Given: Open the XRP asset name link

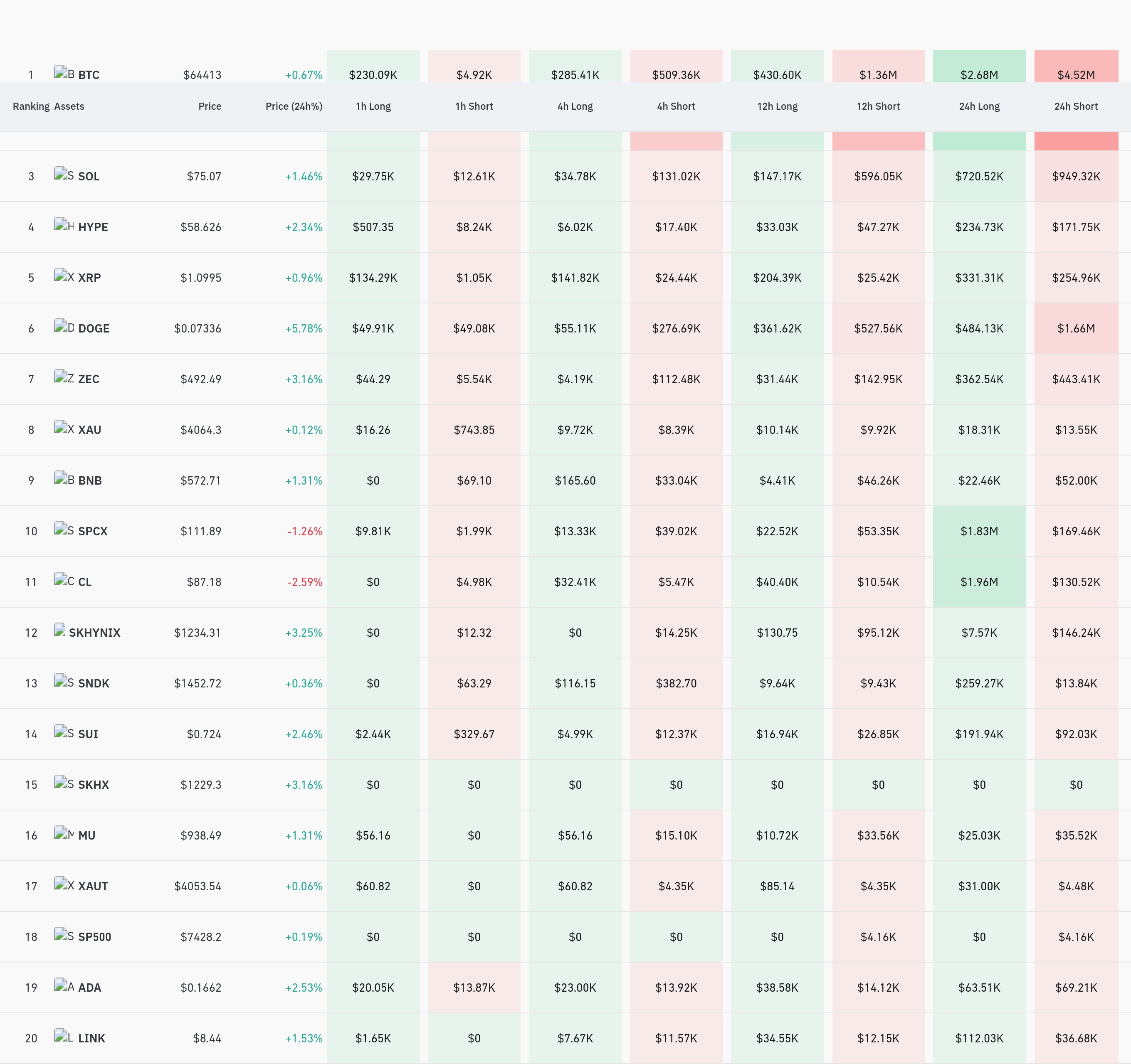Looking at the screenshot, I should 89,278.
